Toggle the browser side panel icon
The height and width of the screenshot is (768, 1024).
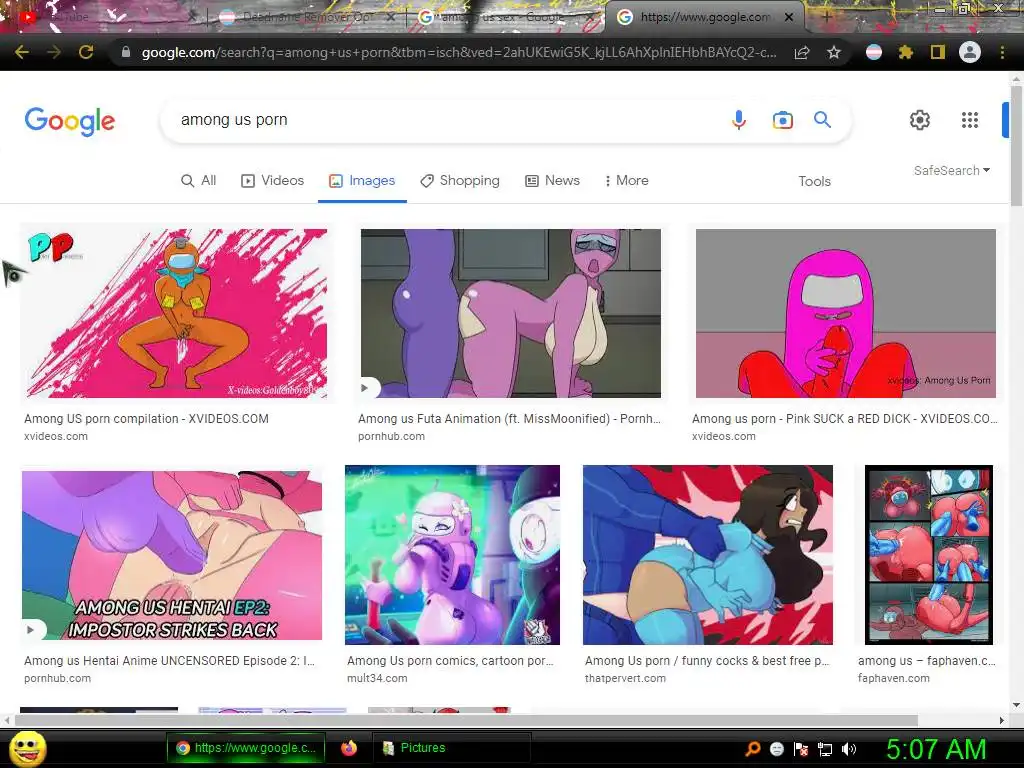(x=938, y=52)
